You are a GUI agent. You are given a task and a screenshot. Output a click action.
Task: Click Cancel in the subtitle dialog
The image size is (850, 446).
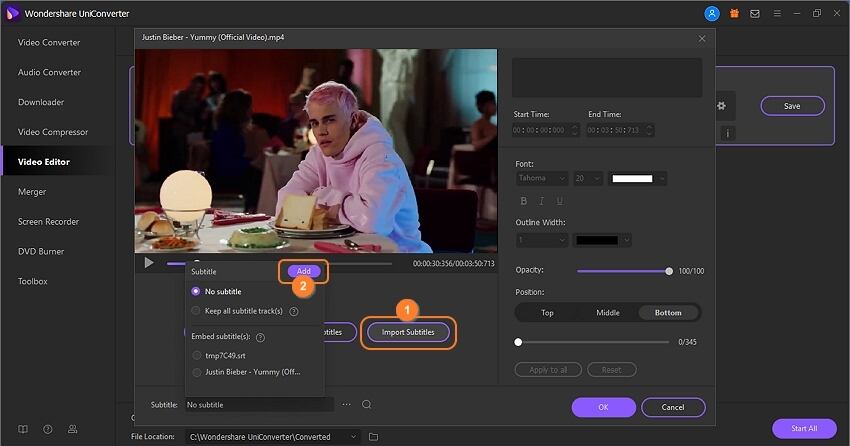673,407
